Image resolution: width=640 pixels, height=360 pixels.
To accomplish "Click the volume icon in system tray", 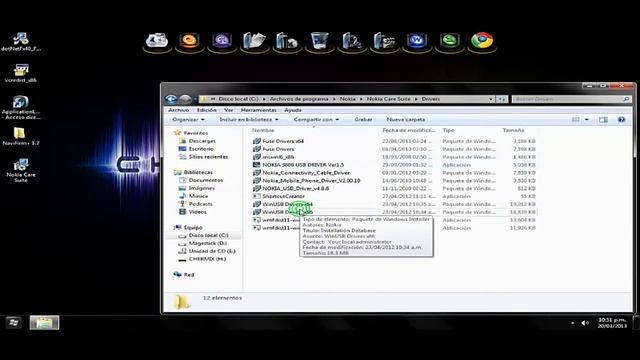I will [584, 323].
